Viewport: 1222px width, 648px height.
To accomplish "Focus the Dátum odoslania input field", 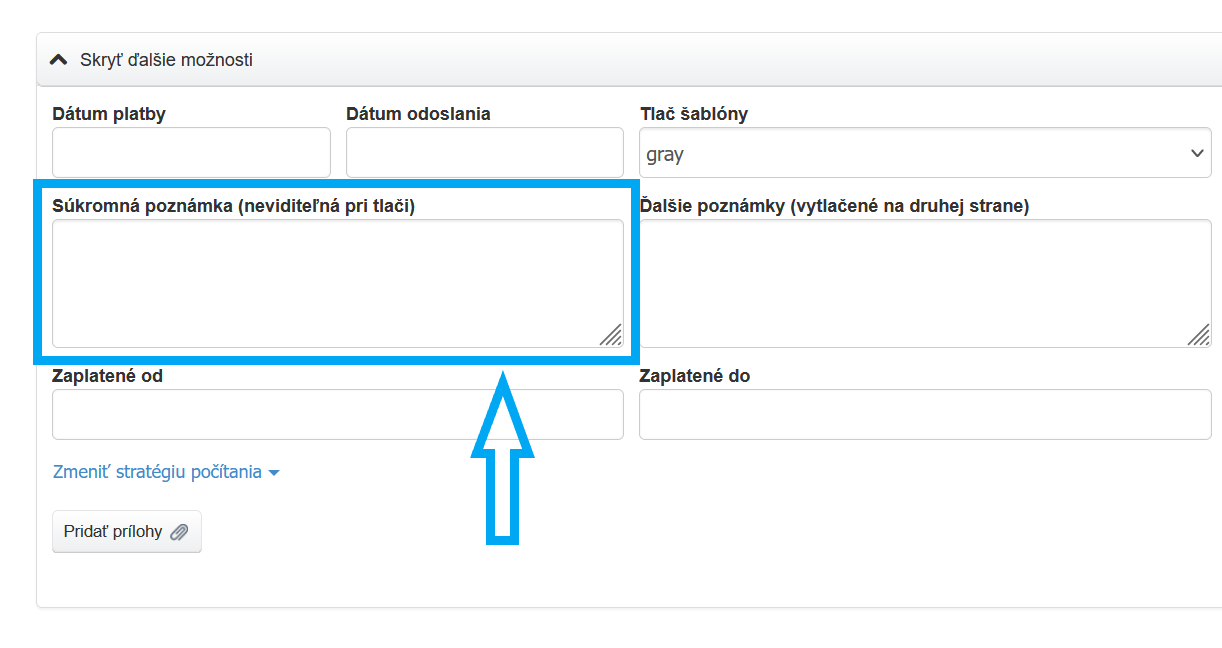I will point(484,153).
